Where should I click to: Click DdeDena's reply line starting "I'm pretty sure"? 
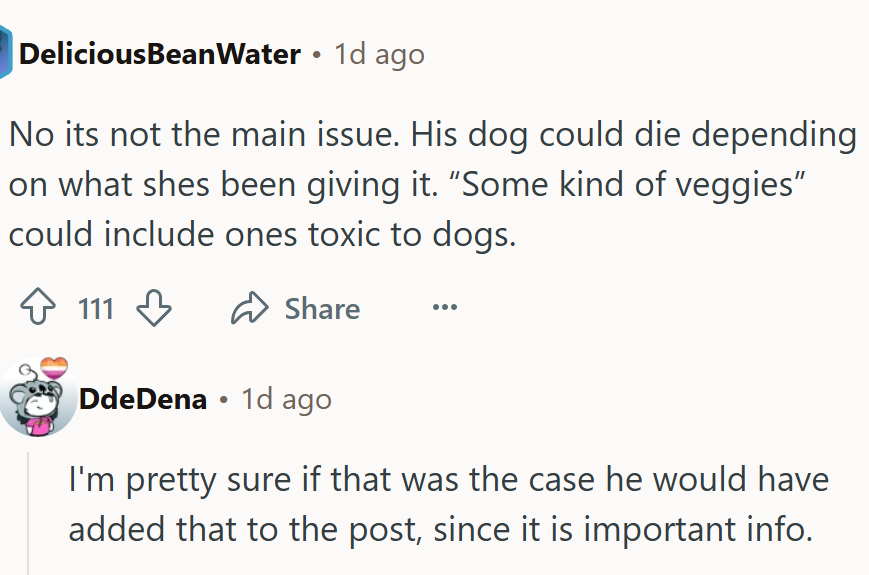pos(448,479)
